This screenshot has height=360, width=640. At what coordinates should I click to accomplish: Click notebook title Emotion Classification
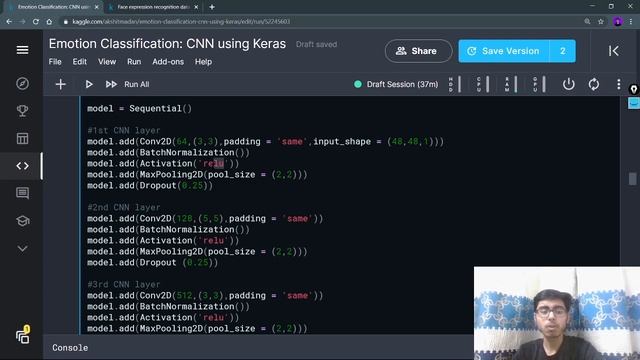167,44
